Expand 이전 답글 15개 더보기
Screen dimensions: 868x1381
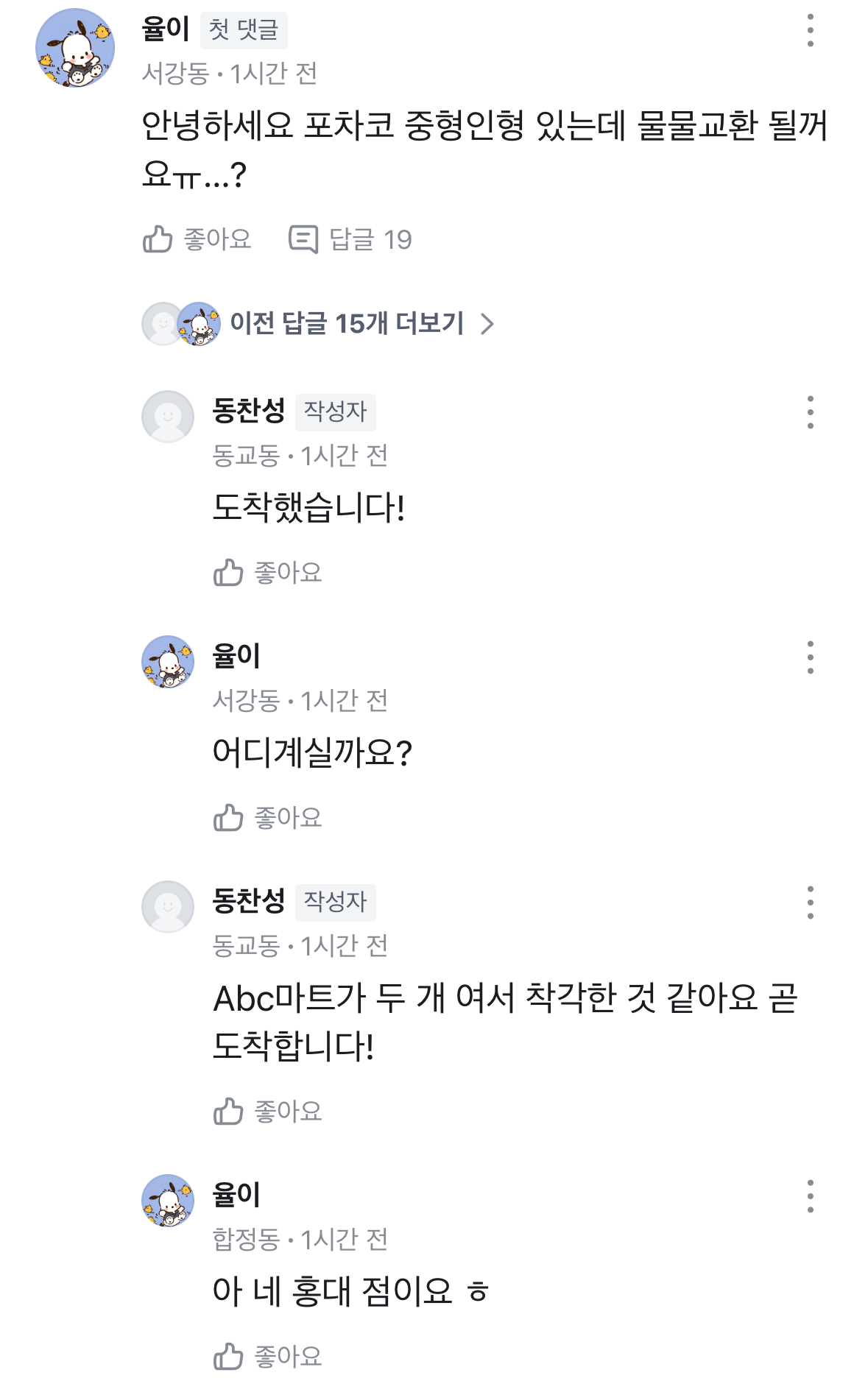(x=346, y=323)
